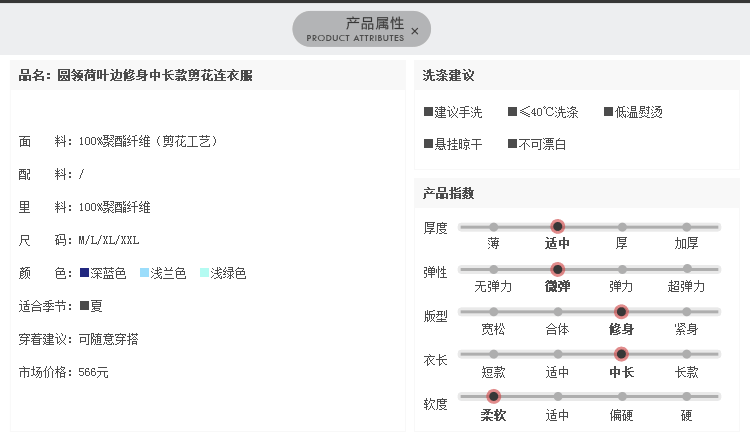Set 软度 slider to 硬 point
The height and width of the screenshot is (441, 750).
tap(686, 397)
